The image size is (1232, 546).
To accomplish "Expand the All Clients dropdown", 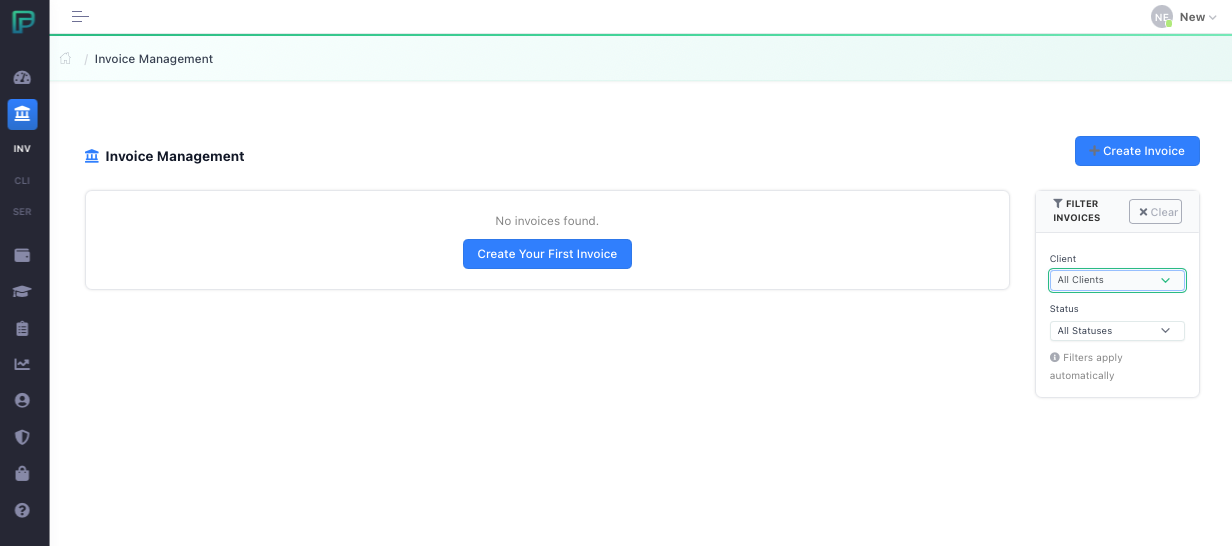I will [x=1116, y=280].
